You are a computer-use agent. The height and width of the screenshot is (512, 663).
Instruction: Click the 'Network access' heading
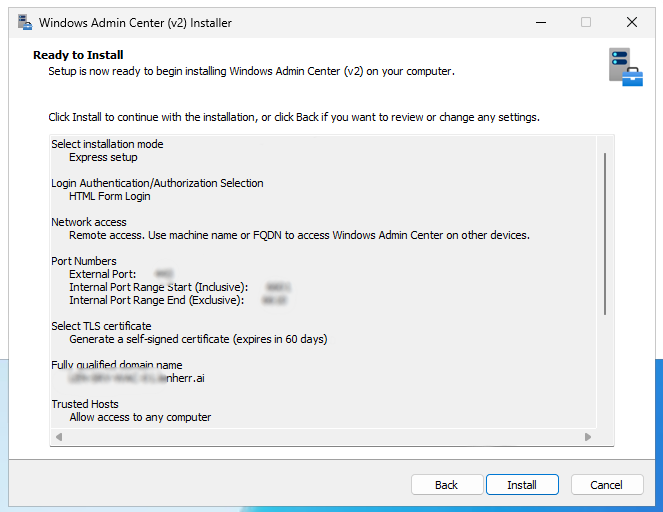89,222
